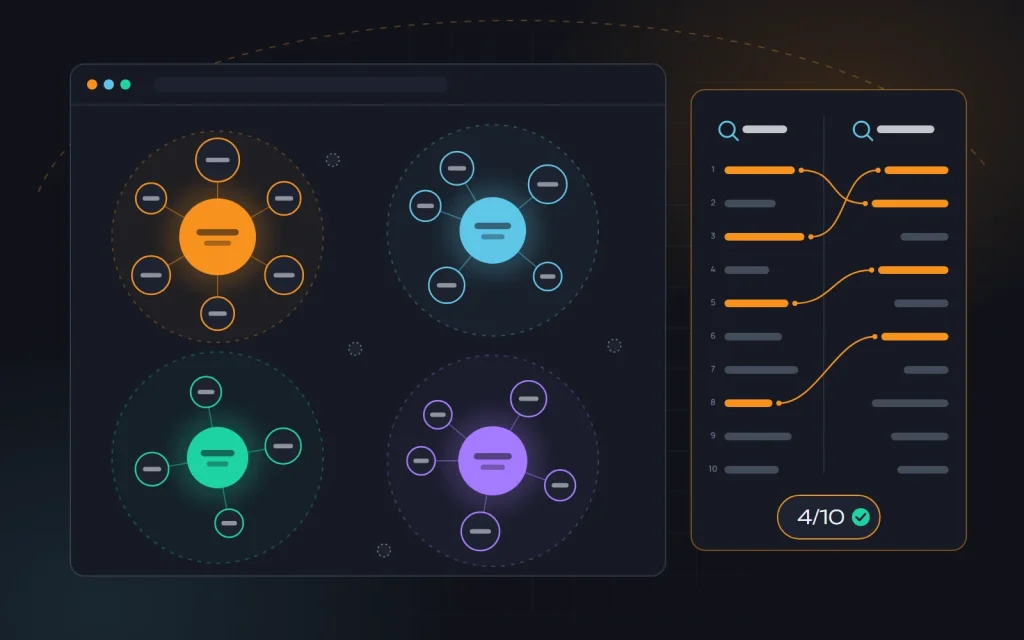
Task: Click topmost satellite node of orange cluster
Action: pos(217,160)
